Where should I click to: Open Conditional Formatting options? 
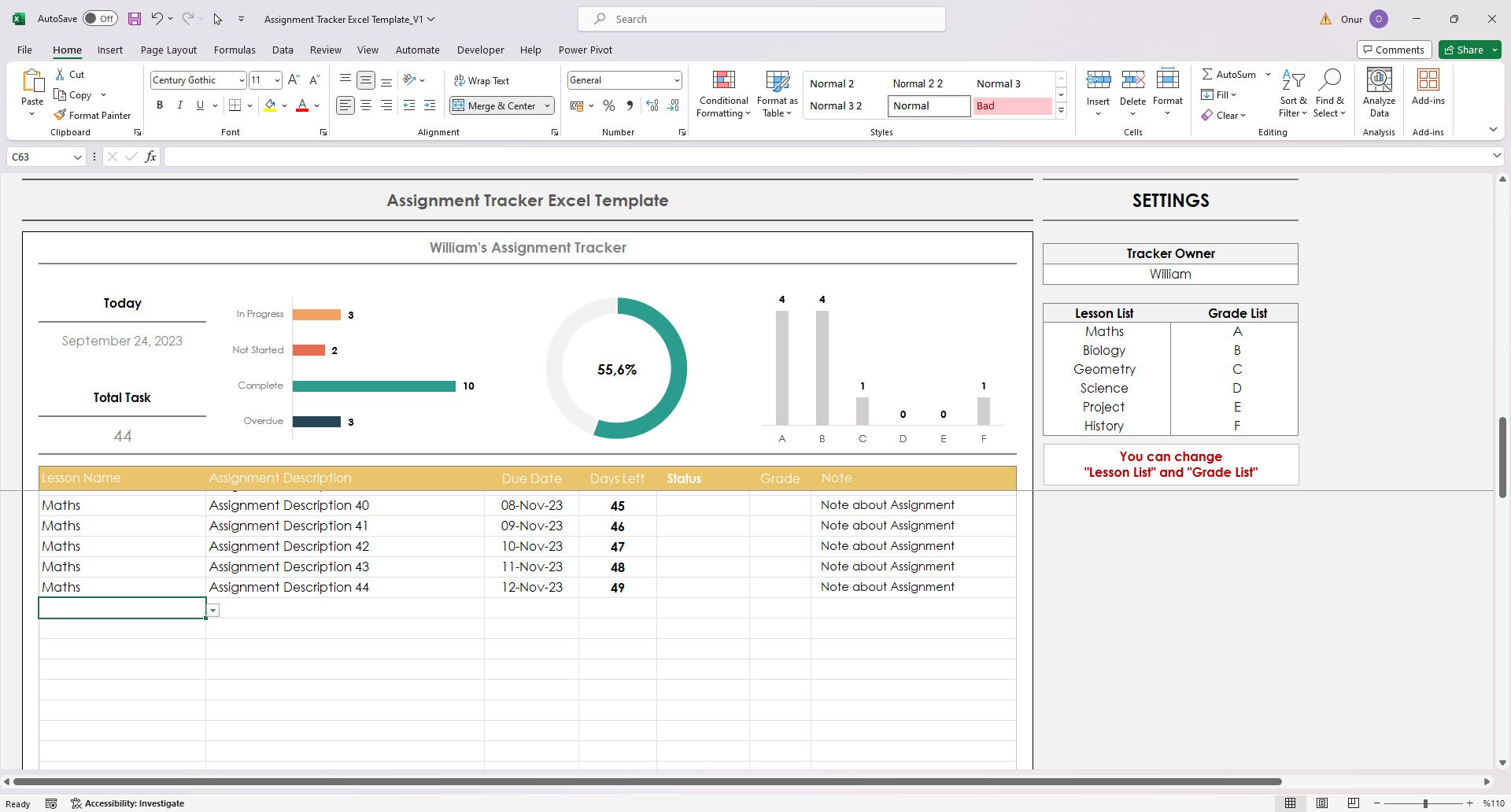722,93
